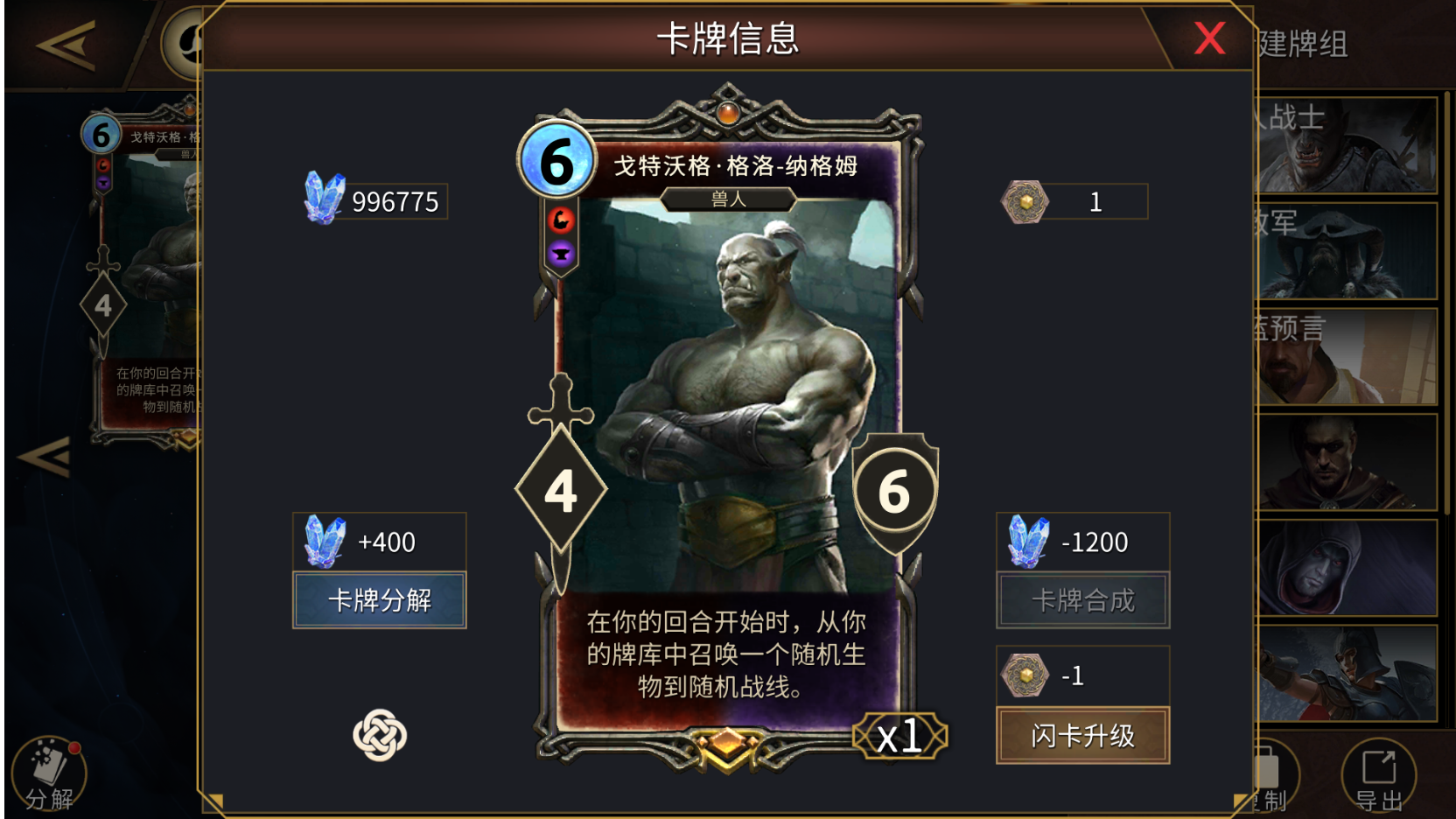Viewport: 1456px width, 819px height.
Task: Select the 预言 deck thumbnail
Action: [1347, 356]
